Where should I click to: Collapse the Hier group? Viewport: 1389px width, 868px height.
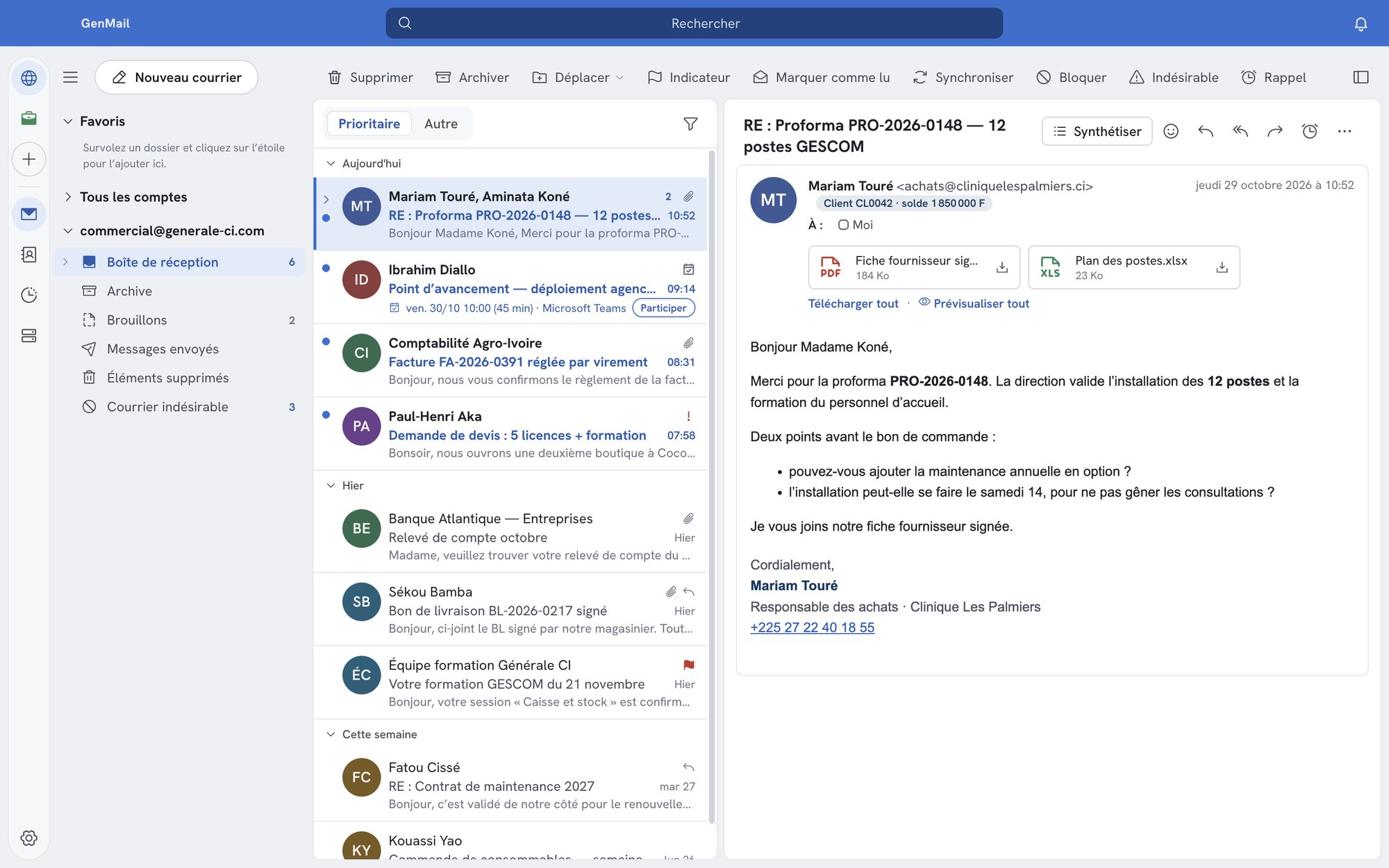pos(331,485)
